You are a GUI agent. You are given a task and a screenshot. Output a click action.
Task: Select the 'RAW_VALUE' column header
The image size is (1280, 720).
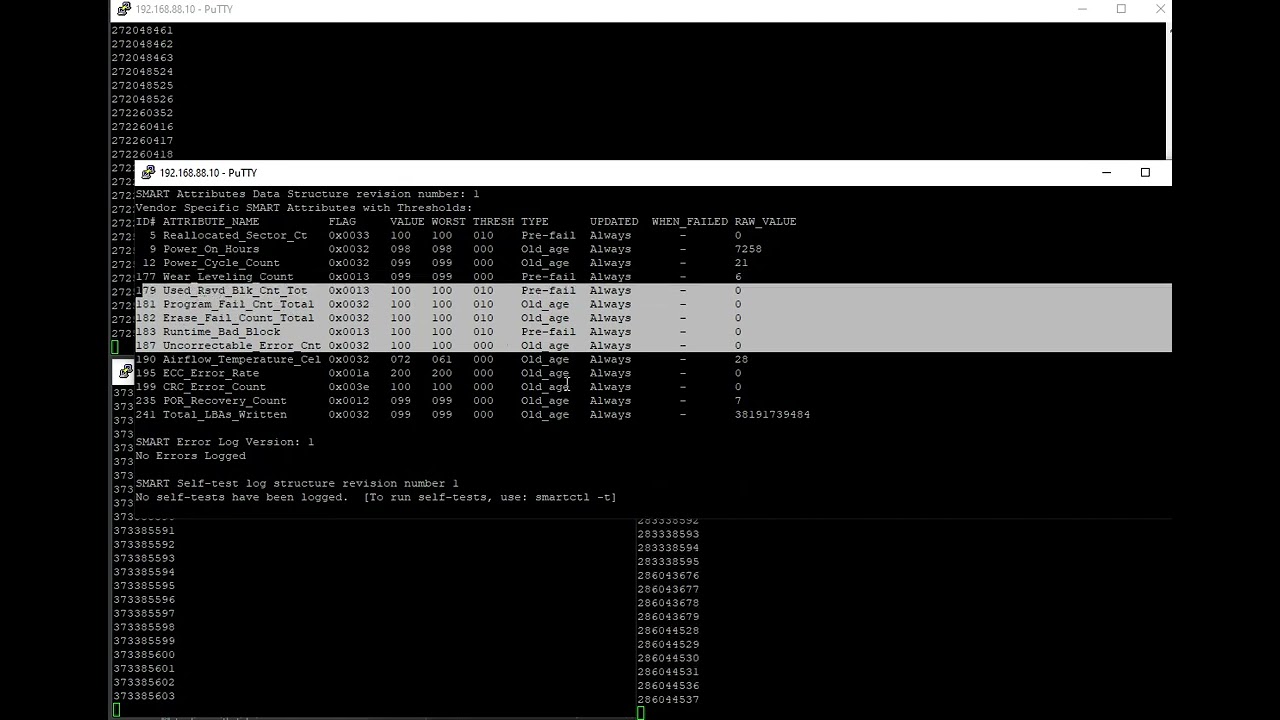point(766,222)
